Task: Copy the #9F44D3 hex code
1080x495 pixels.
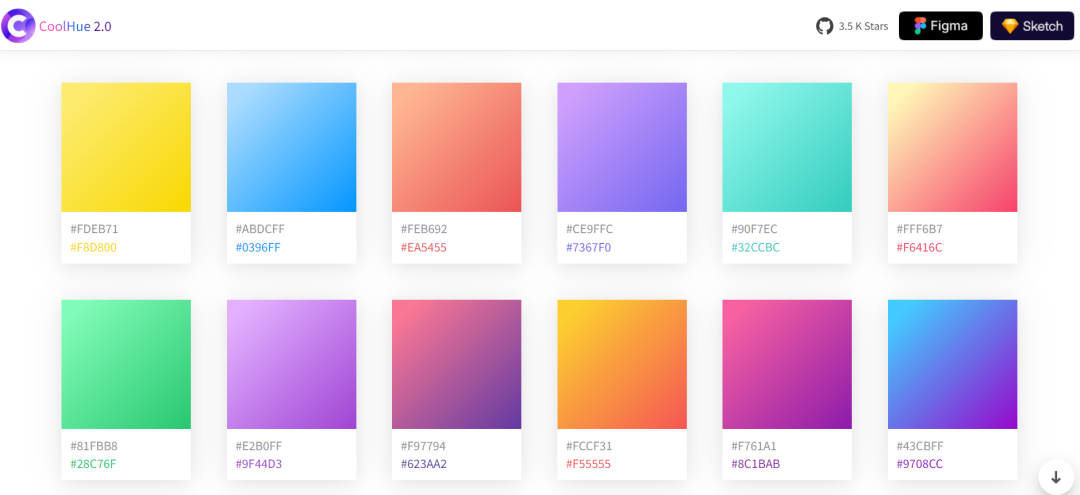Action: coord(259,464)
